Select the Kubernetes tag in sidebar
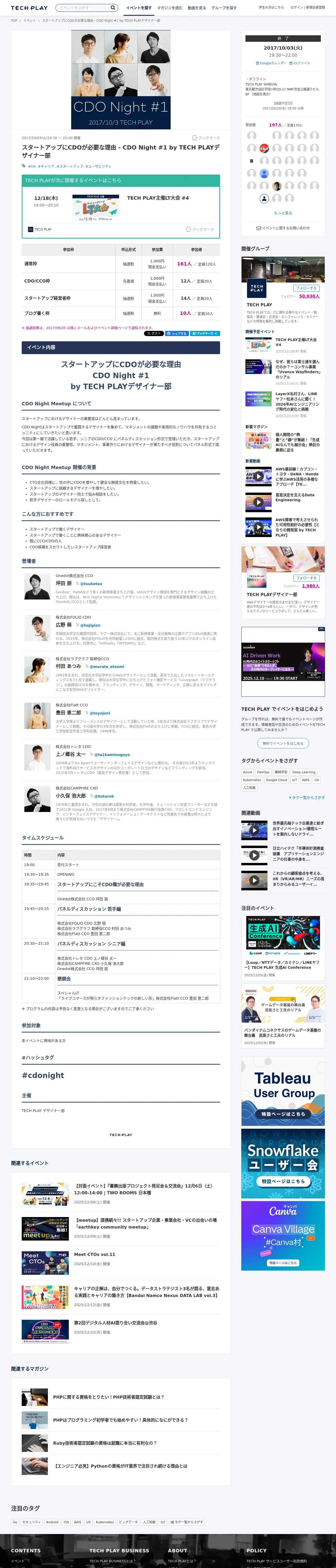The image size is (336, 1568). pos(252,780)
